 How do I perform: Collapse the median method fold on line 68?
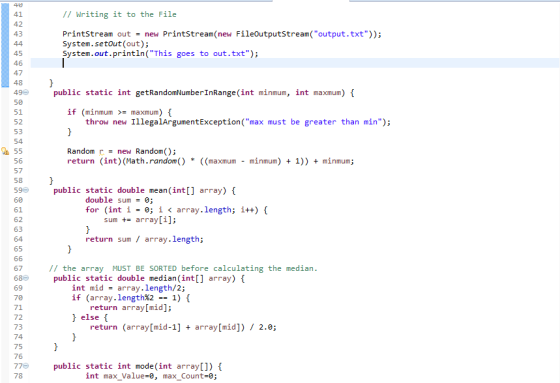(x=26, y=278)
